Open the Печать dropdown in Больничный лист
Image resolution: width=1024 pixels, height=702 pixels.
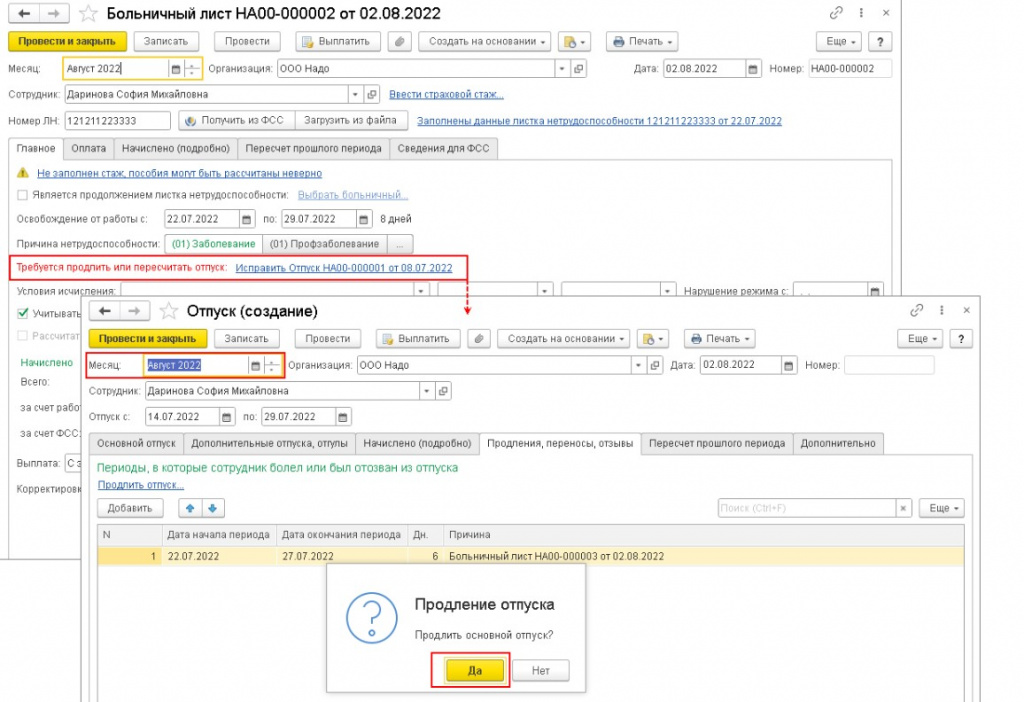(642, 41)
